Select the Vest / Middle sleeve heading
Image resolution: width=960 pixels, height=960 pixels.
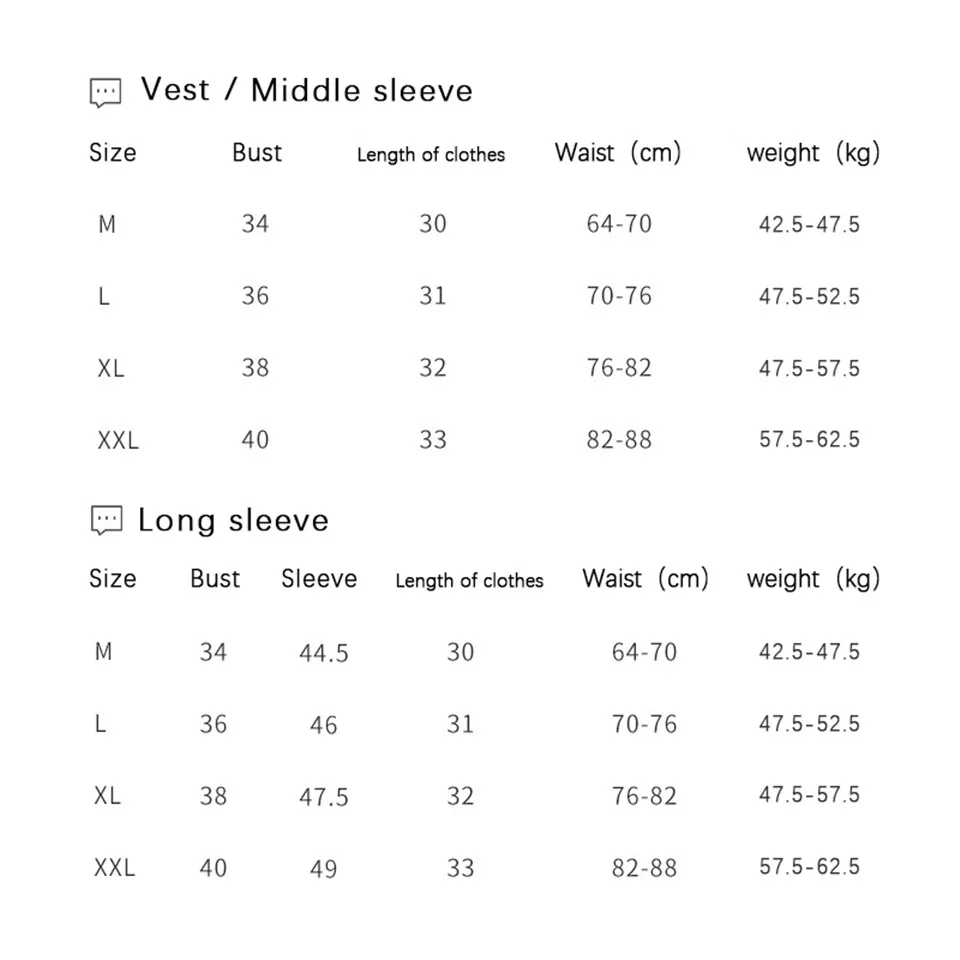(x=306, y=90)
